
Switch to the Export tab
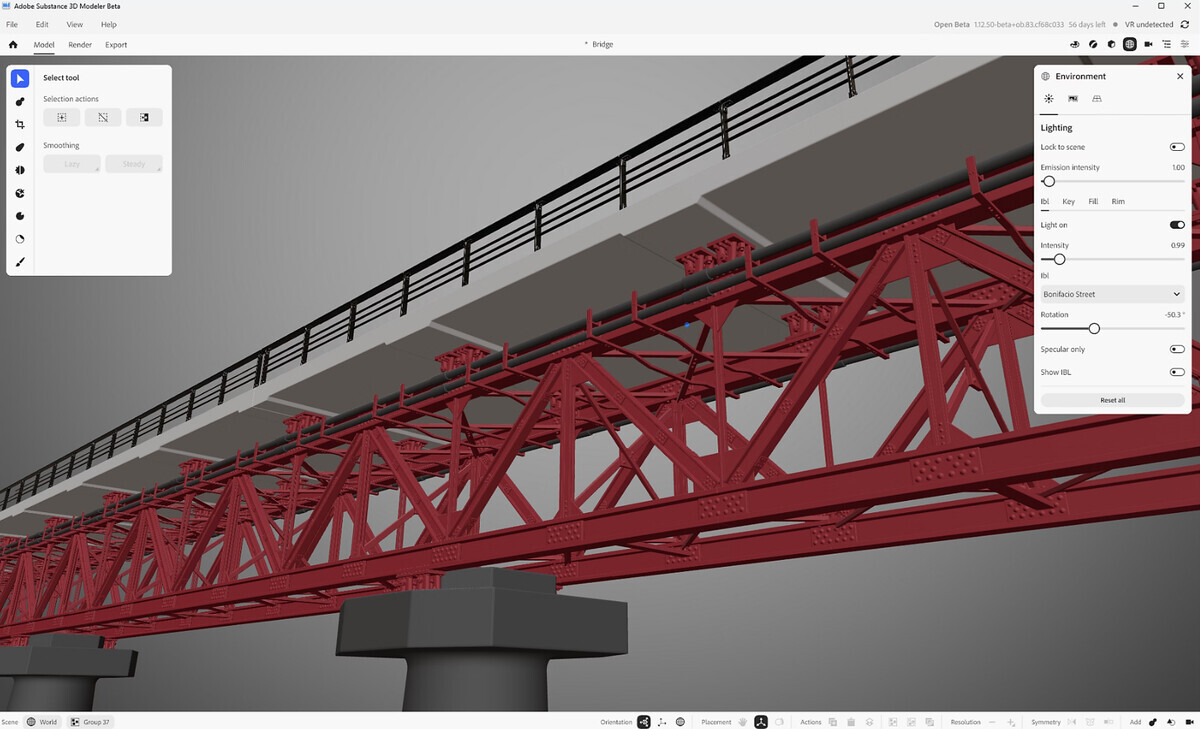click(116, 44)
